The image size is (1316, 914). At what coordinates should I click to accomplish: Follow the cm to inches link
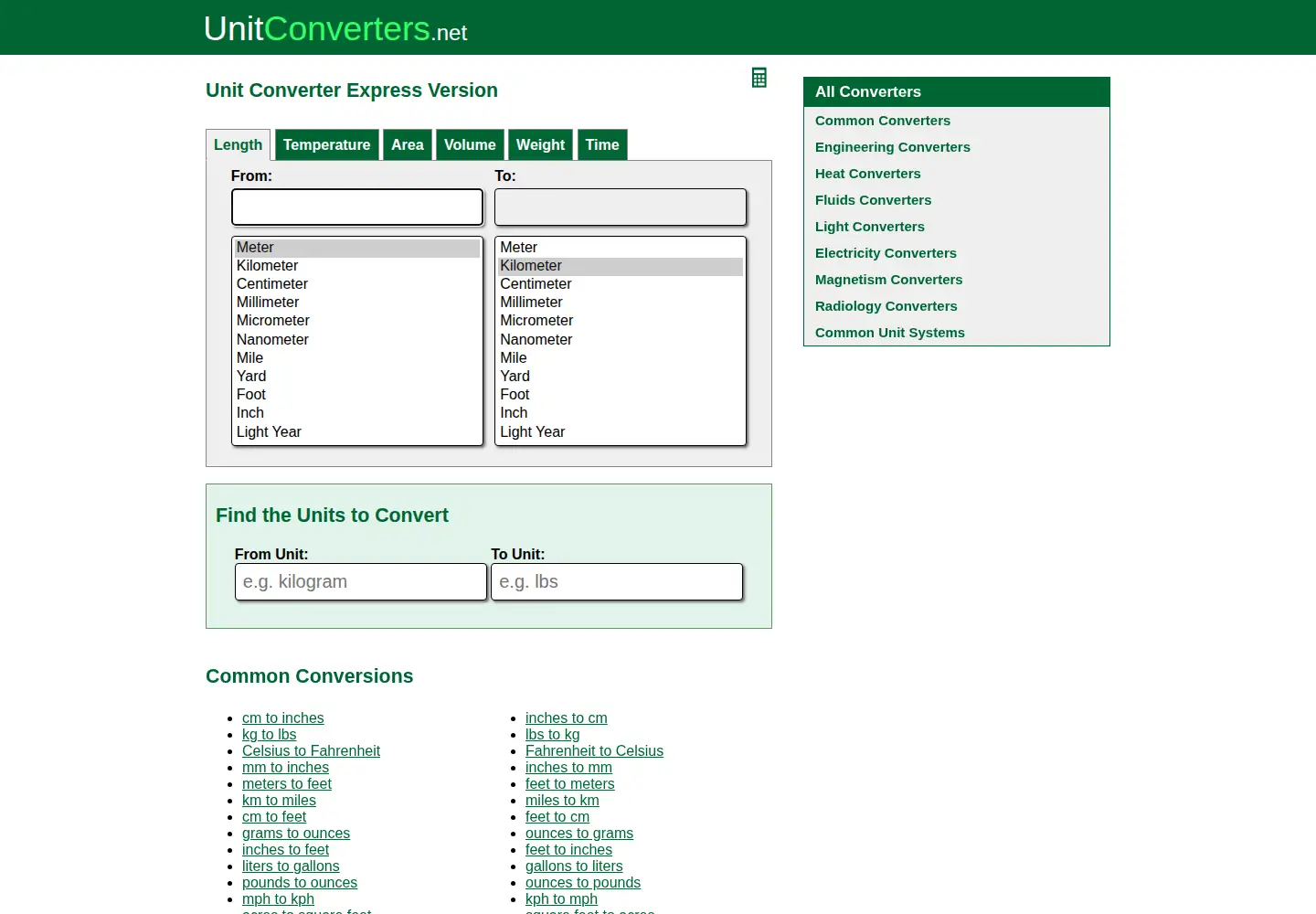[283, 718]
